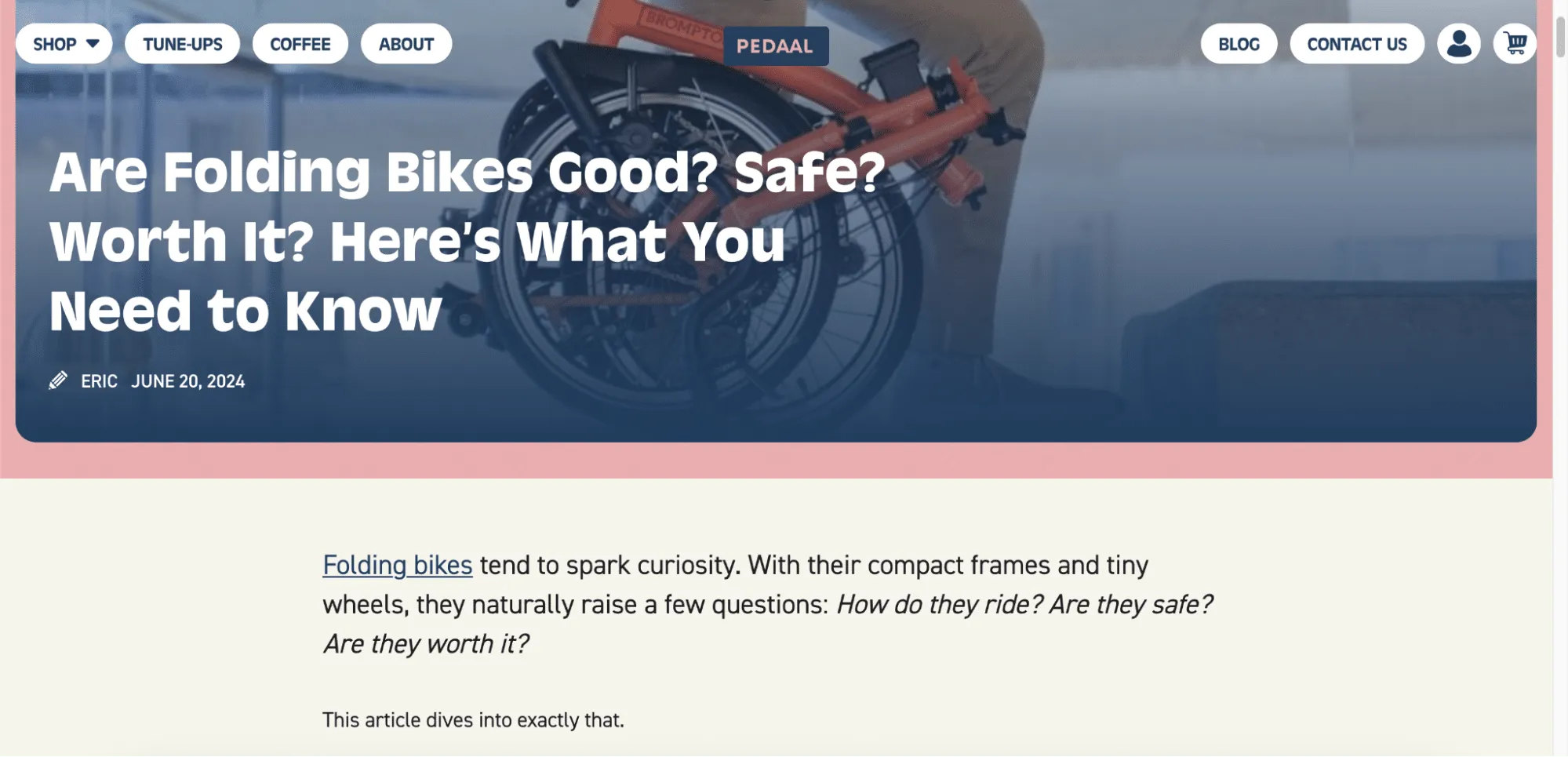This screenshot has height=757, width=1568.
Task: Open the TUNE-UPS menu item
Action: [183, 44]
